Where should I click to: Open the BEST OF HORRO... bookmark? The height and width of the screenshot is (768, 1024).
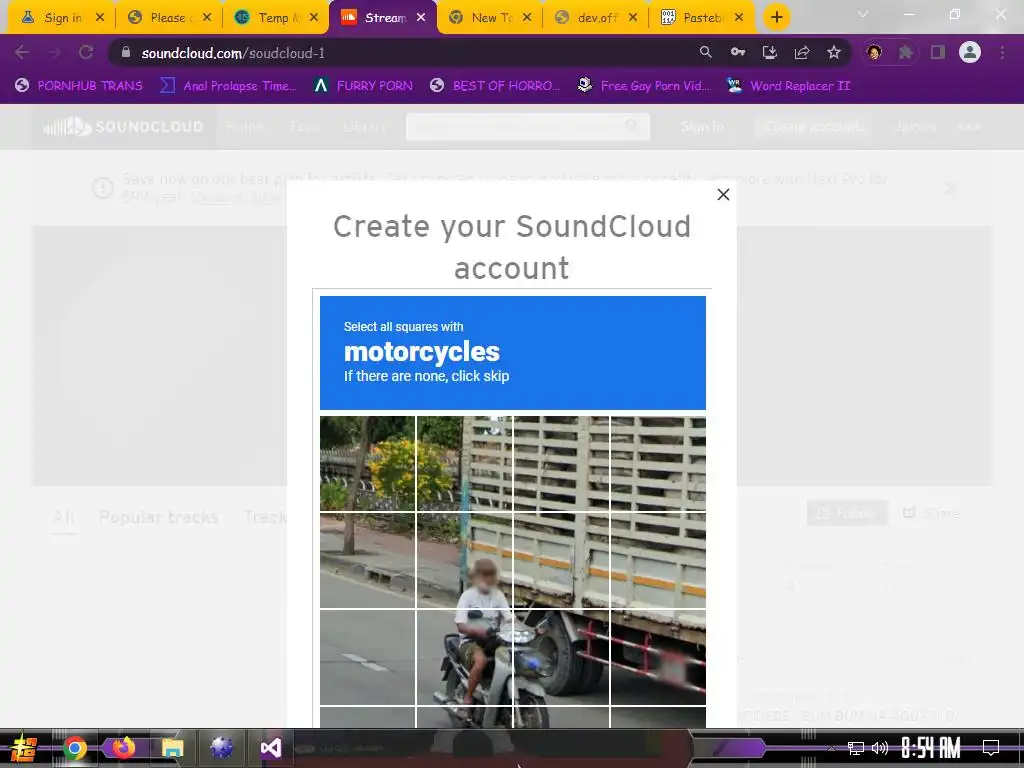[495, 86]
